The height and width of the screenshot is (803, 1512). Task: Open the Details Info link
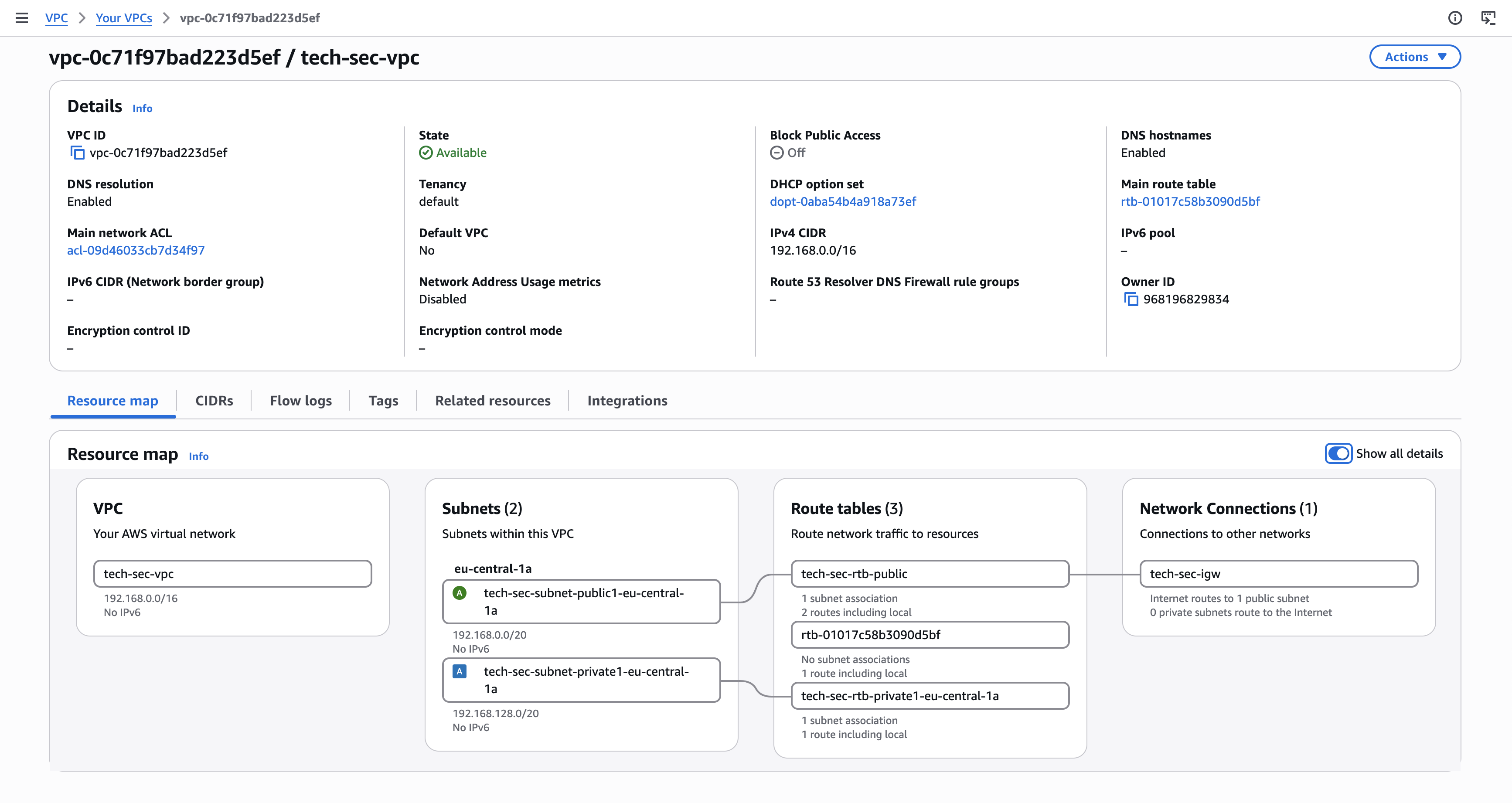[142, 108]
